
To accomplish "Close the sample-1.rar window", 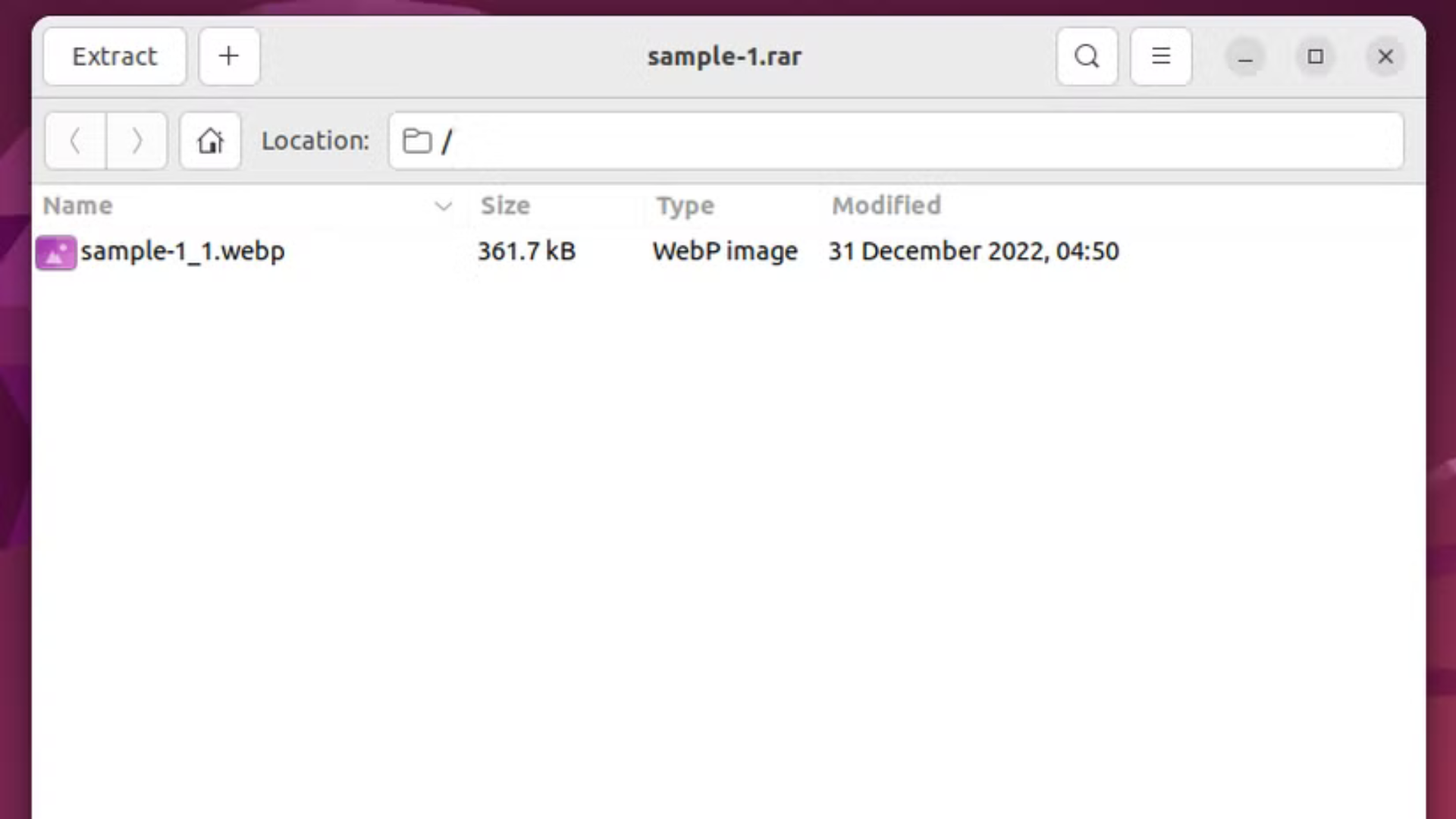I will pos(1385,57).
